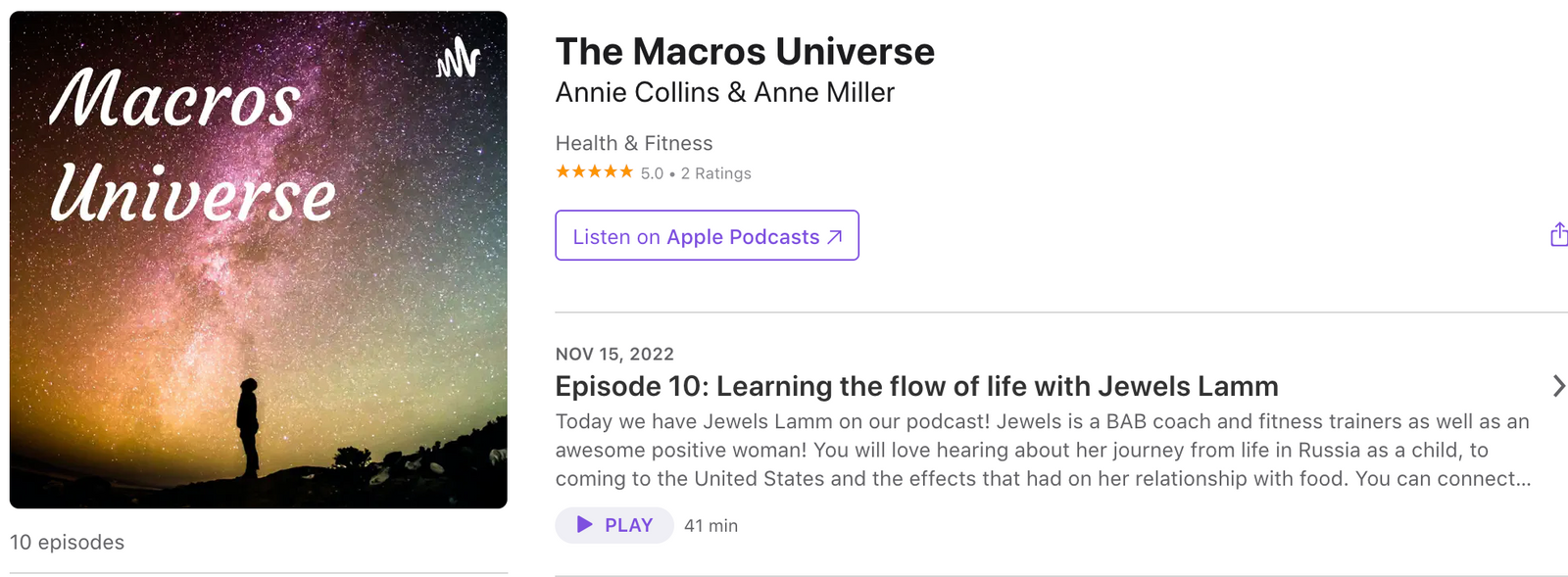1568x577 pixels.
Task: Select the upload-style share glyph top right
Action: 1559,234
